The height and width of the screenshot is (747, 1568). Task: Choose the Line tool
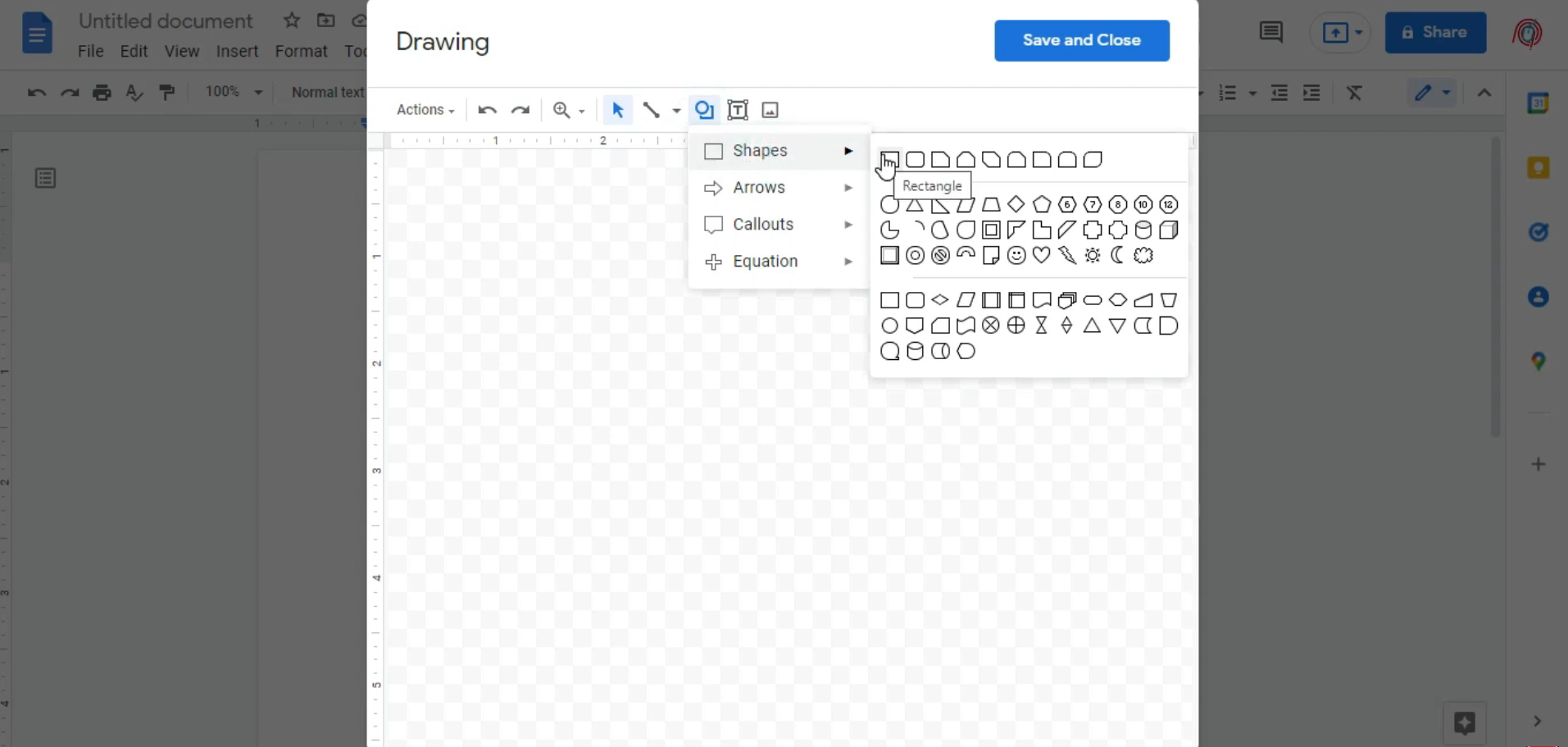[x=652, y=110]
